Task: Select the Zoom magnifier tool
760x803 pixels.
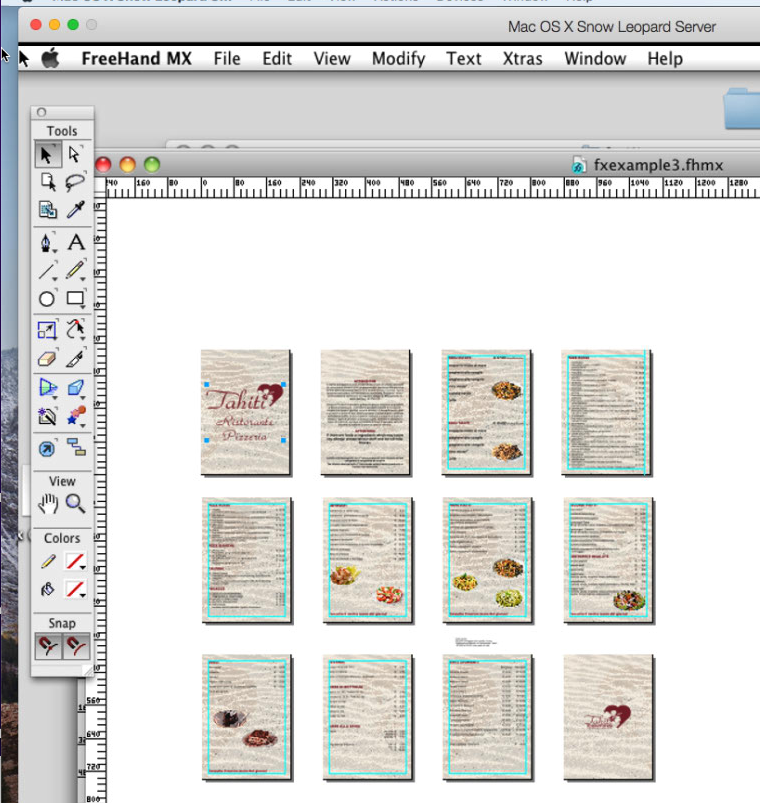Action: pyautogui.click(x=76, y=504)
